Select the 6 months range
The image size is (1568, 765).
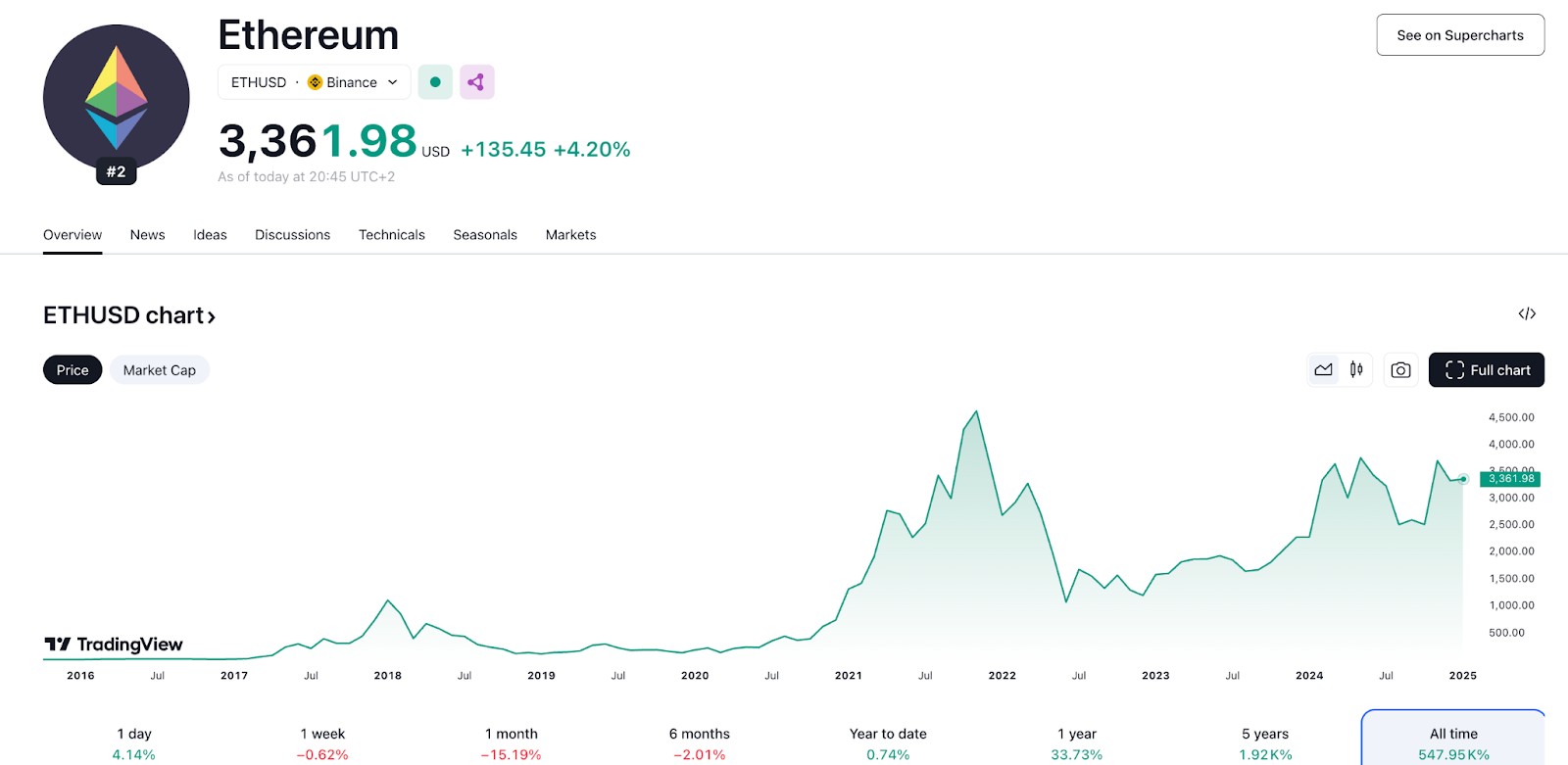(x=700, y=743)
